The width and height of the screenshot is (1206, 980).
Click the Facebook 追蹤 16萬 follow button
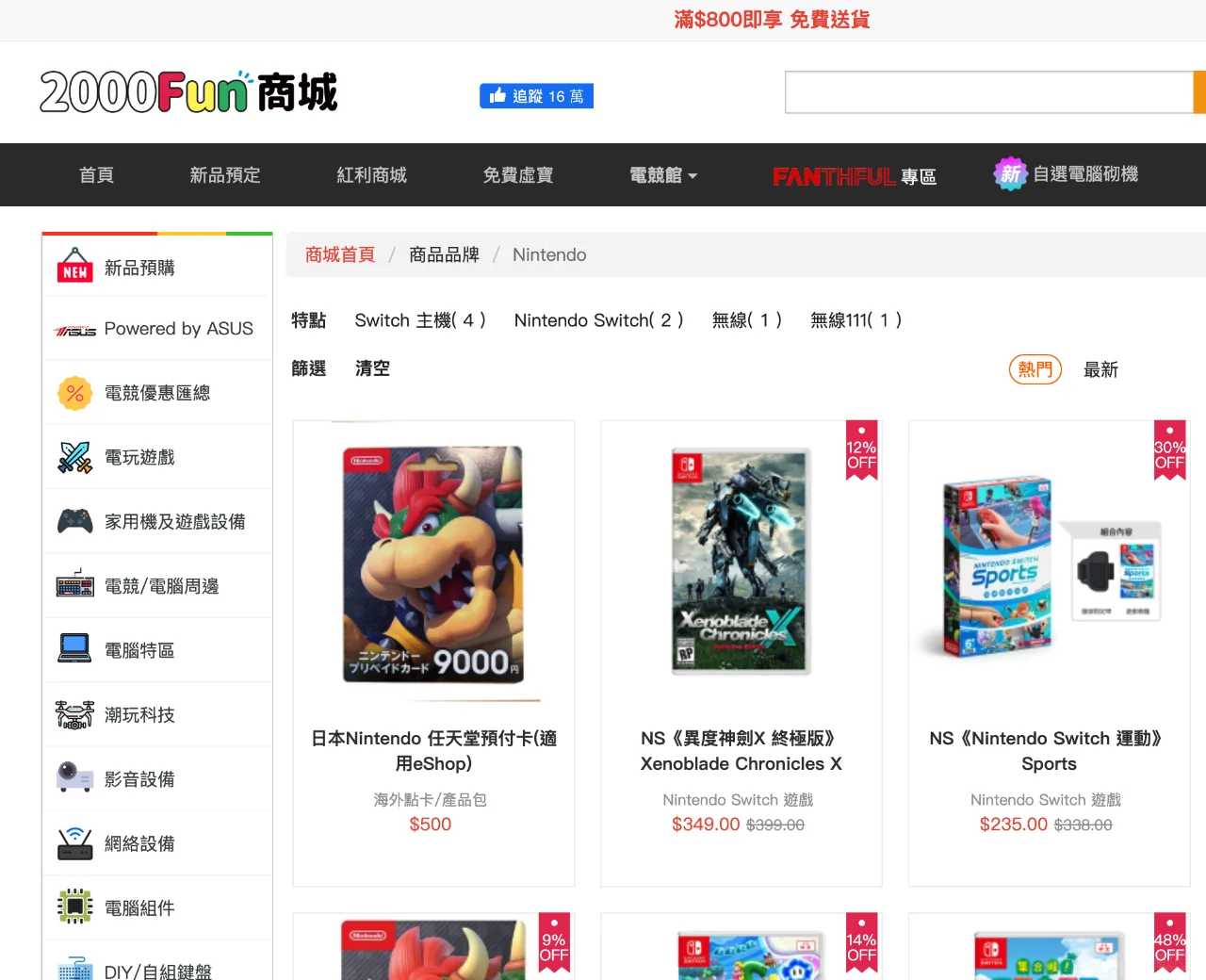pyautogui.click(x=536, y=96)
